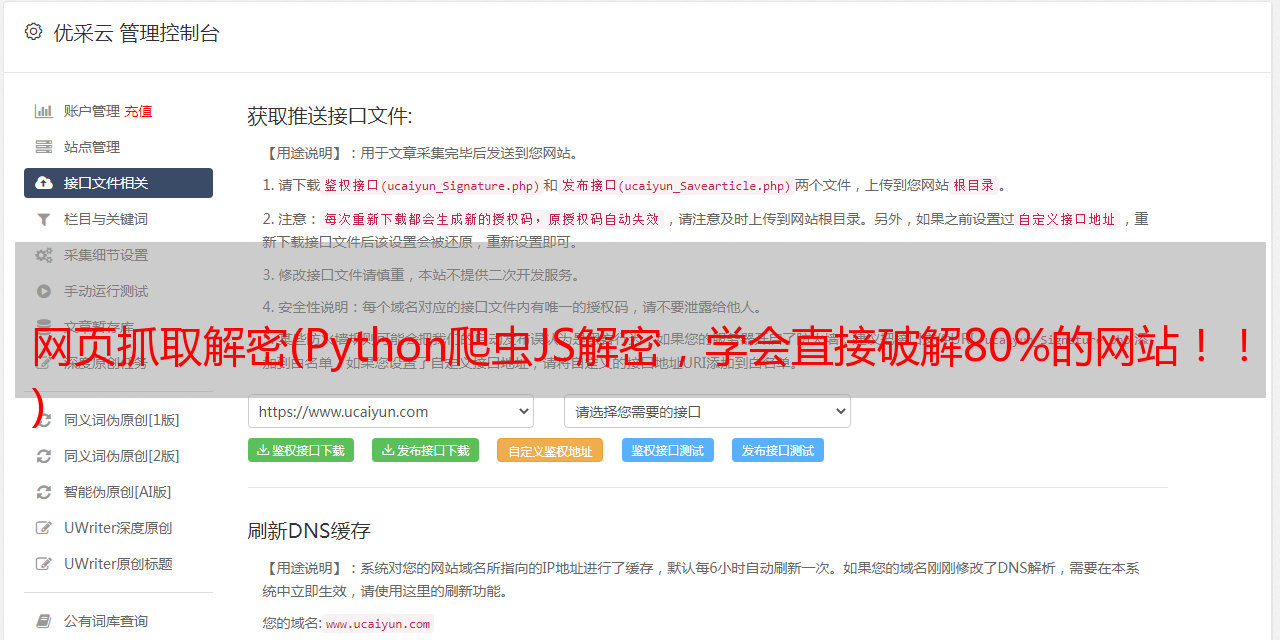Click the cloud upload icon for 接口文件相关
Screen dimensions: 1280x640
pos(44,183)
